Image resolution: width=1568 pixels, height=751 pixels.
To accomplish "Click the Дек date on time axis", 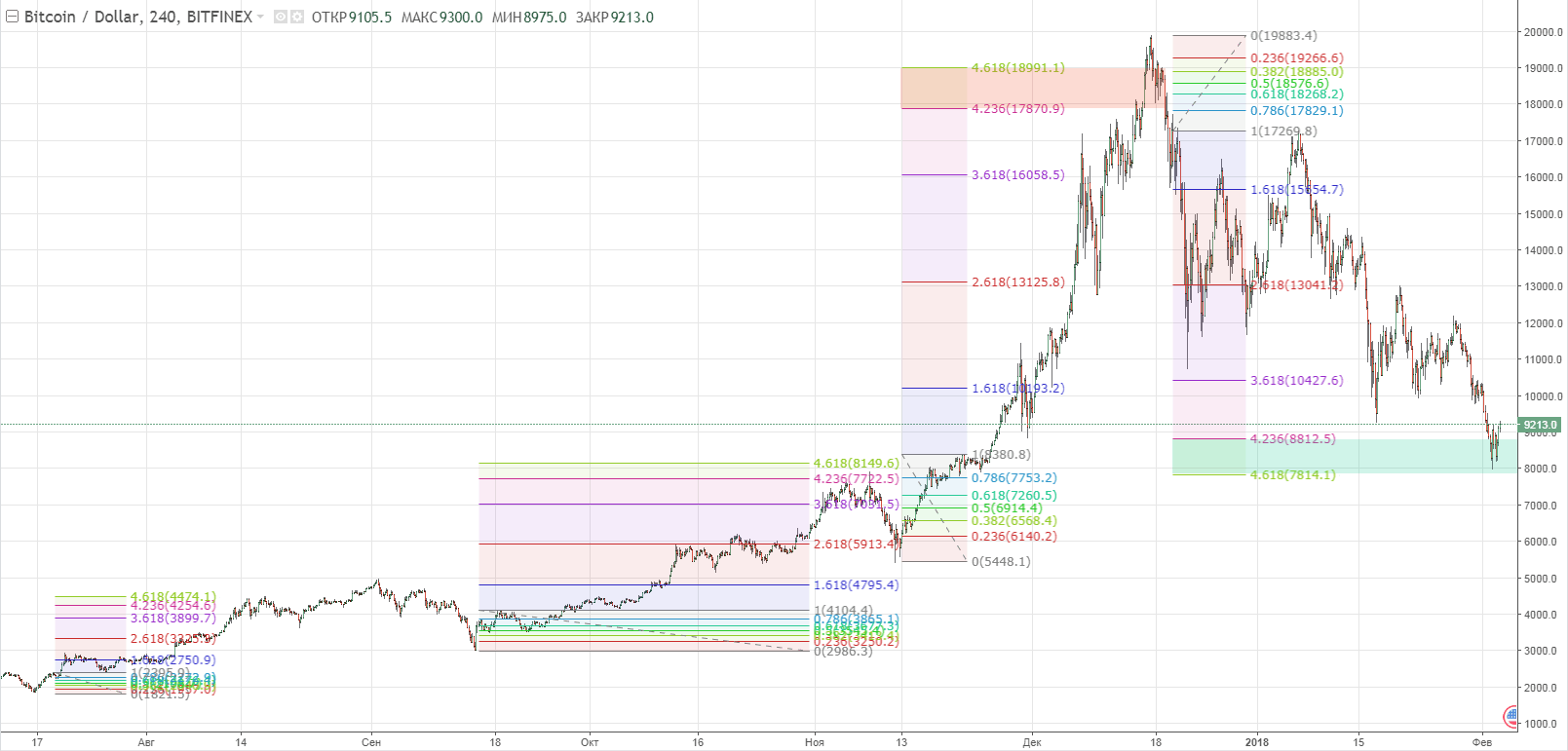I will [x=1032, y=742].
